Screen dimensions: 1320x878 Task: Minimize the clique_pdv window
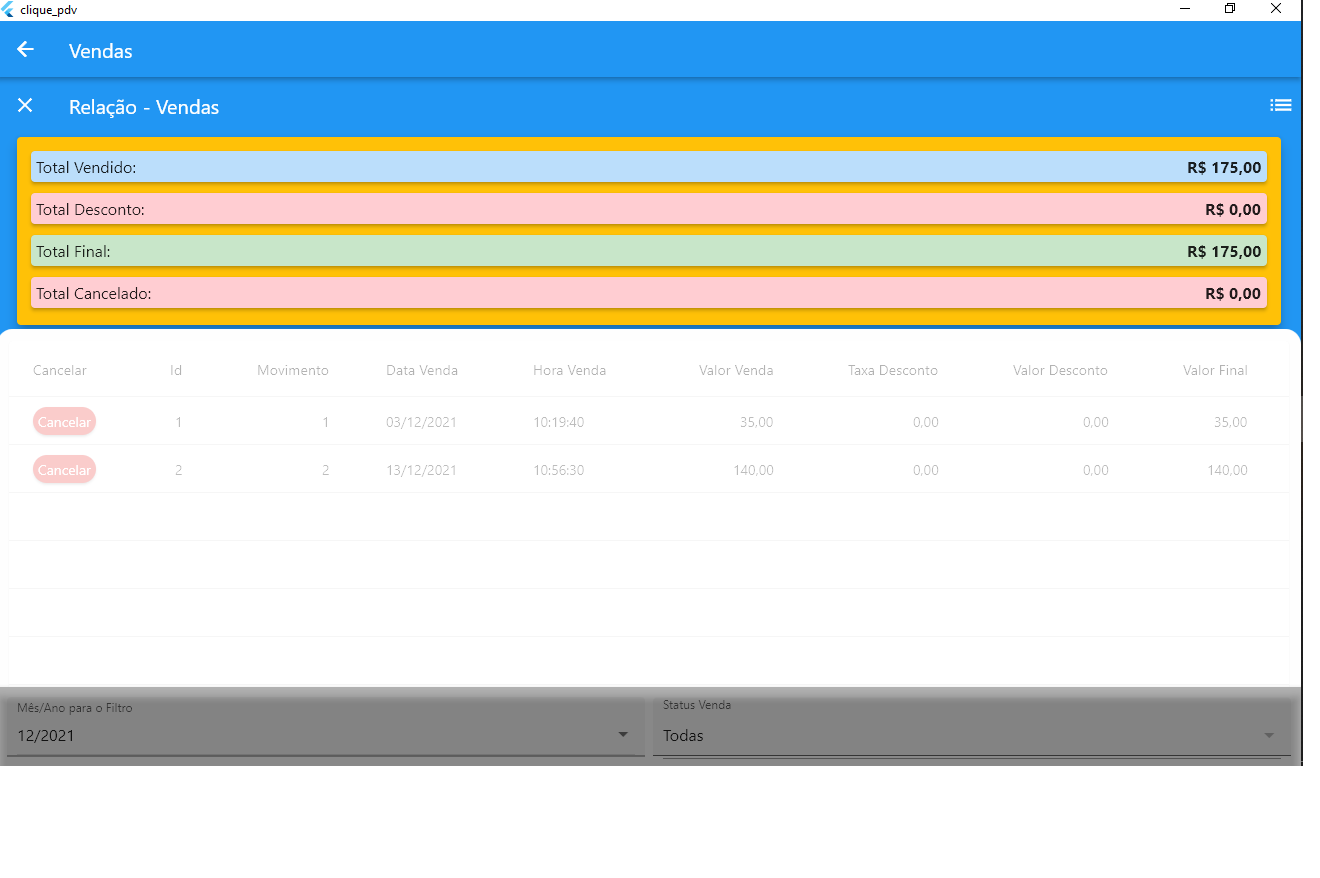point(1184,9)
